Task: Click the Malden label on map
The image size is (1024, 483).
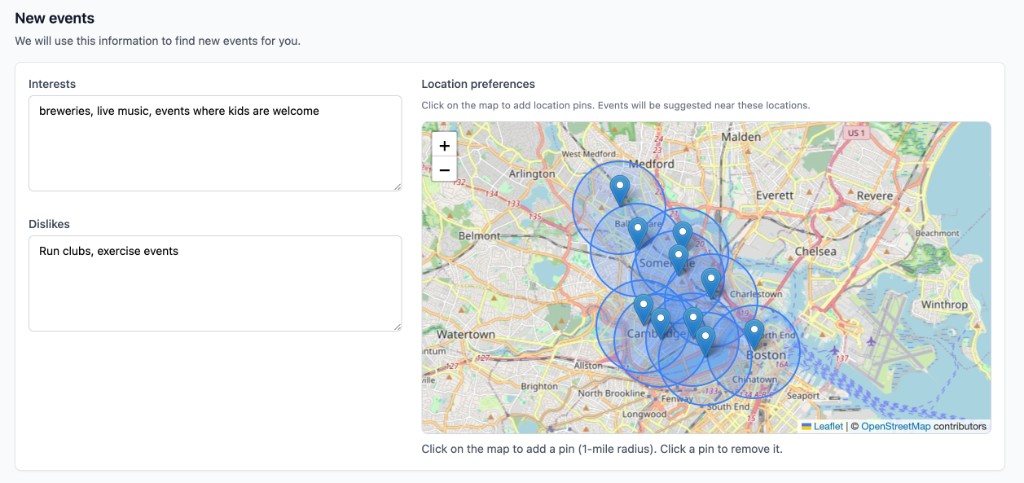Action: [741, 137]
